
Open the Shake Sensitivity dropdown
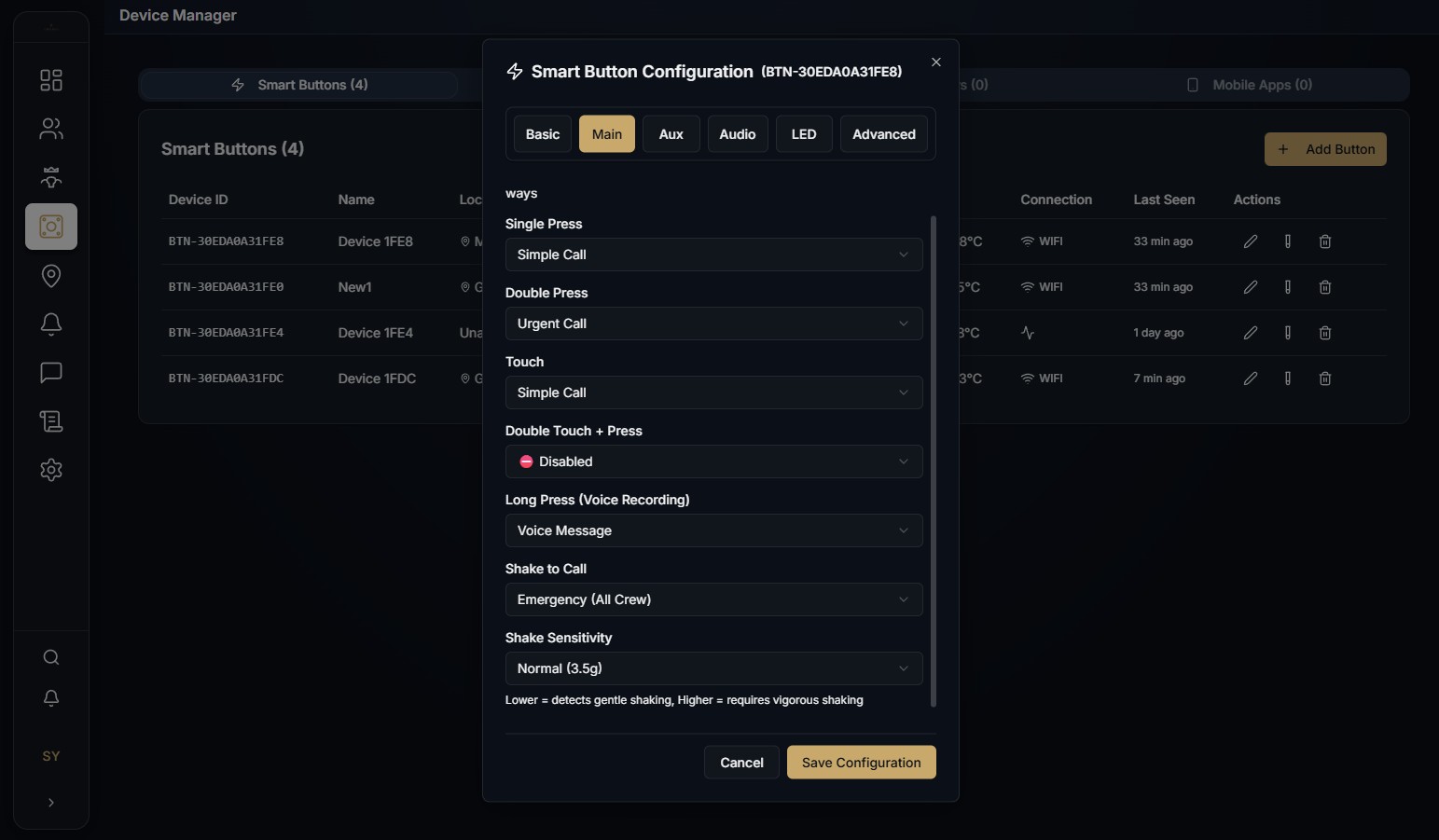coord(713,668)
